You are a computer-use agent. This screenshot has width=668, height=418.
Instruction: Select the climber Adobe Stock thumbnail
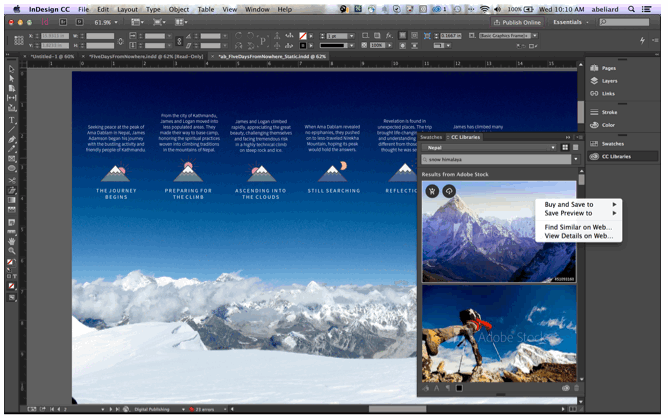pyautogui.click(x=499, y=334)
